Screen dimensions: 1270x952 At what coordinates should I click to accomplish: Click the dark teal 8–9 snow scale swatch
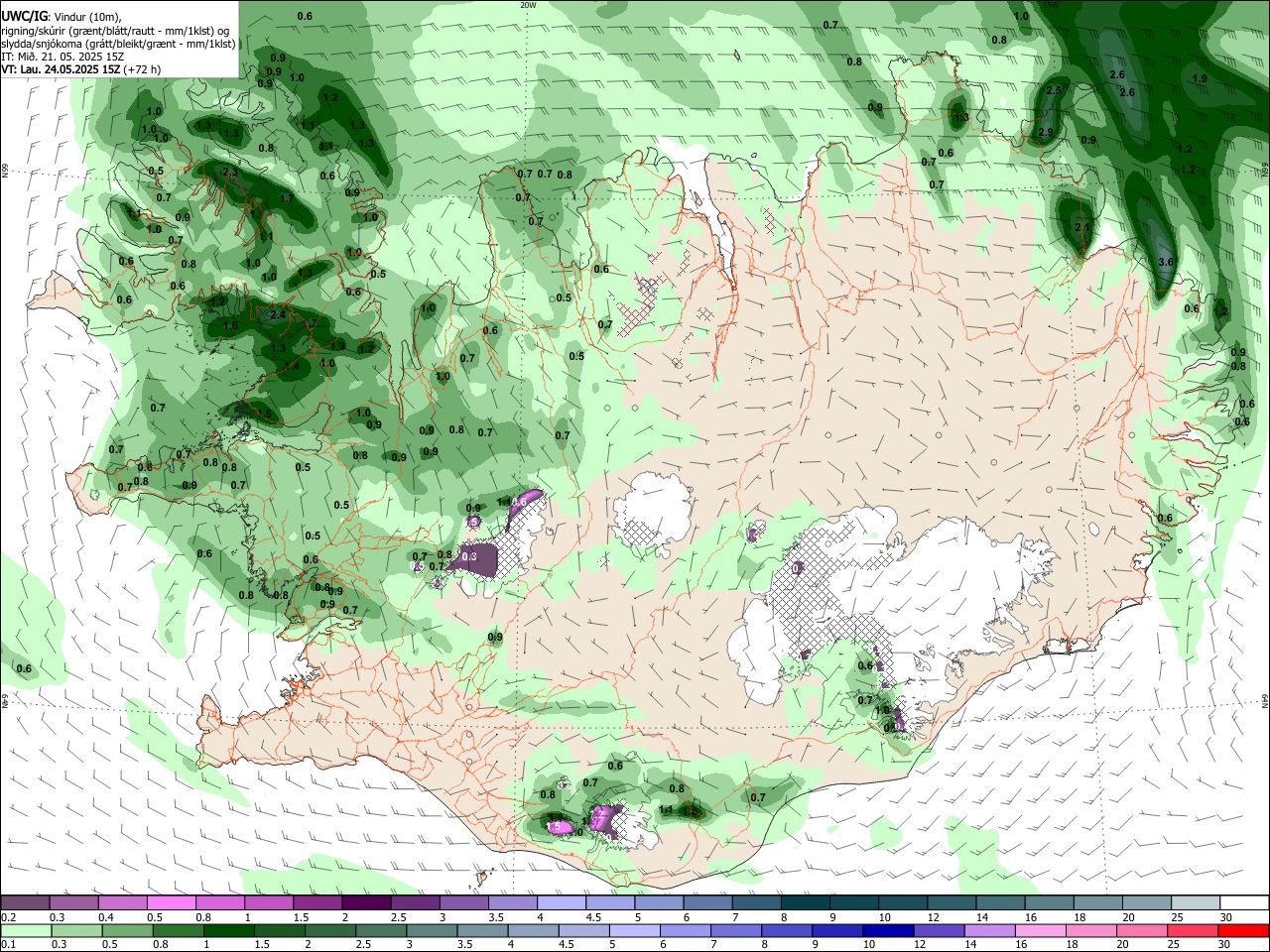pos(807,903)
